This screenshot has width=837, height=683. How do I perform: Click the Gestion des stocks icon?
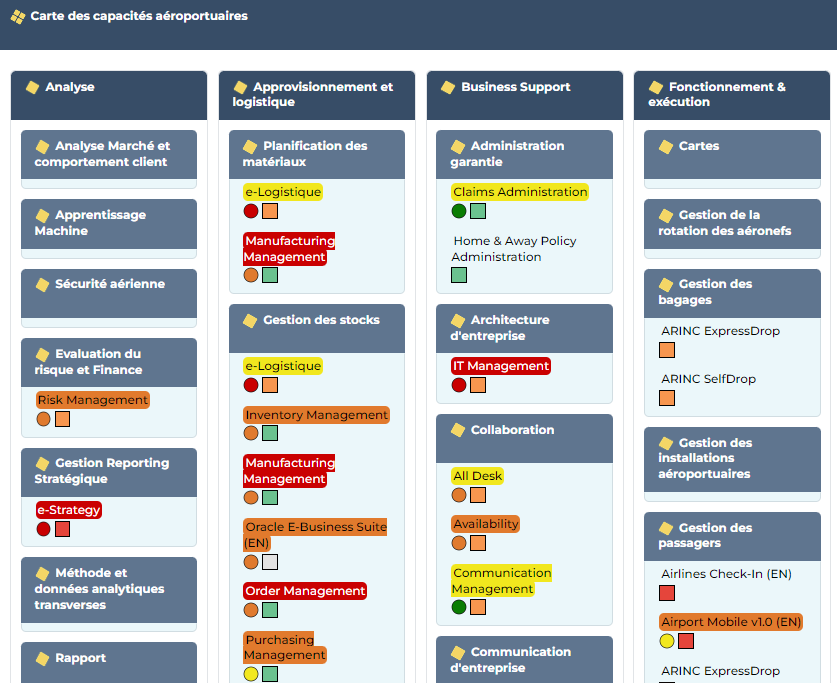[x=250, y=320]
